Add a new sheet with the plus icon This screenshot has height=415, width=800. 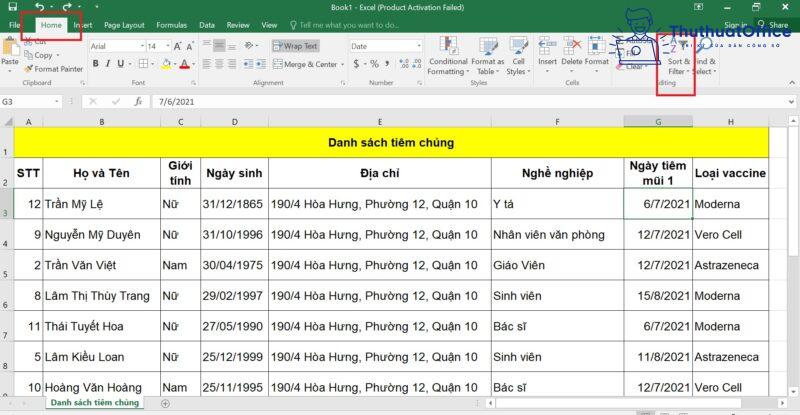tap(165, 403)
